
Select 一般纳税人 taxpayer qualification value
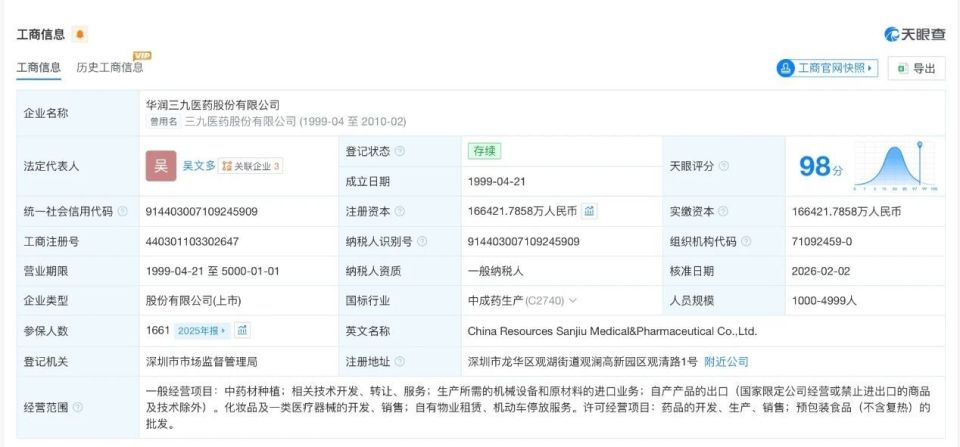pyautogui.click(x=495, y=271)
